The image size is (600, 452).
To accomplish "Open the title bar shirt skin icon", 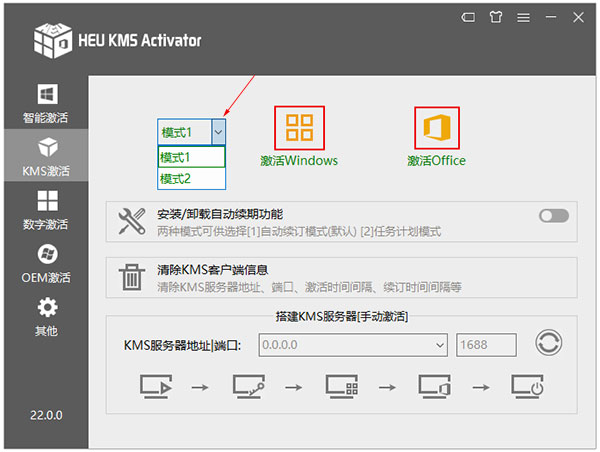I will click(495, 17).
